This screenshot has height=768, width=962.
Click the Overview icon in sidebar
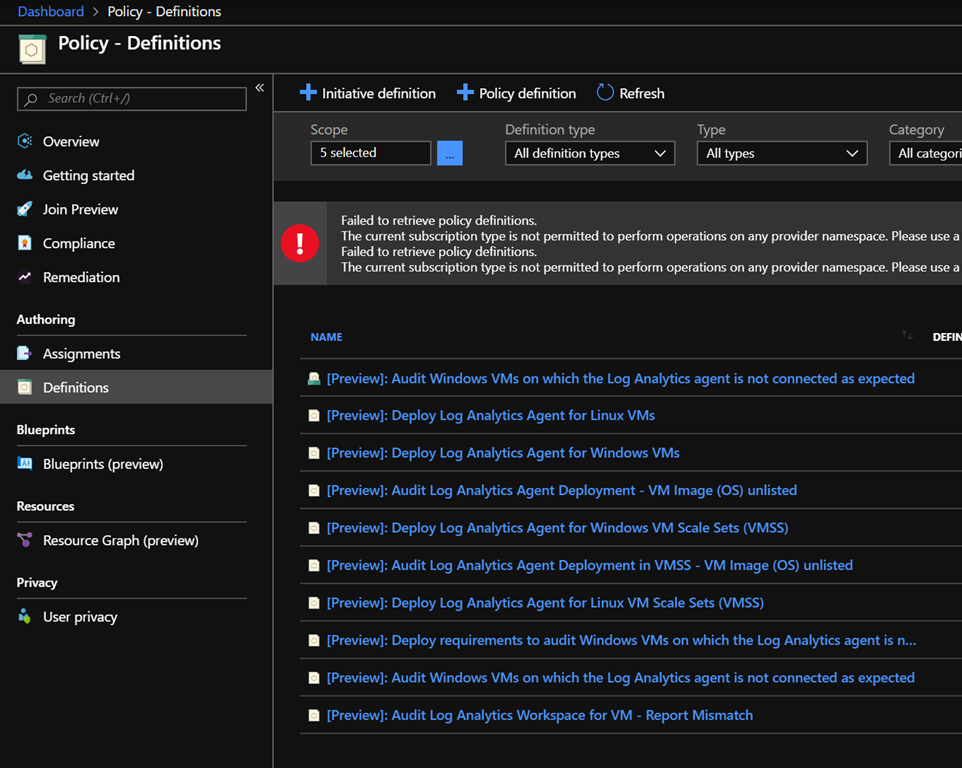click(x=25, y=141)
